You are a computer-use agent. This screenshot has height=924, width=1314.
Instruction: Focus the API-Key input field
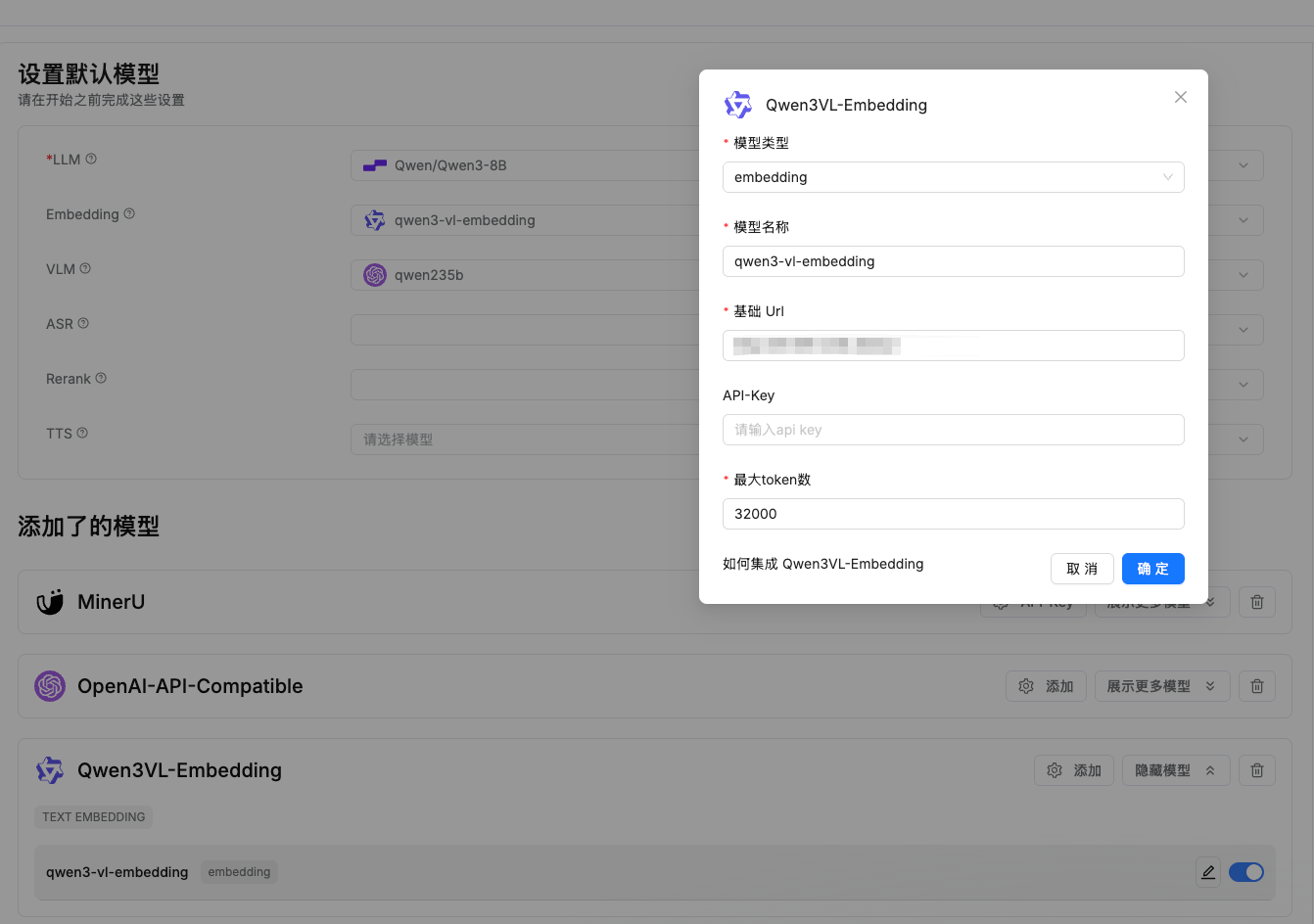[953, 430]
